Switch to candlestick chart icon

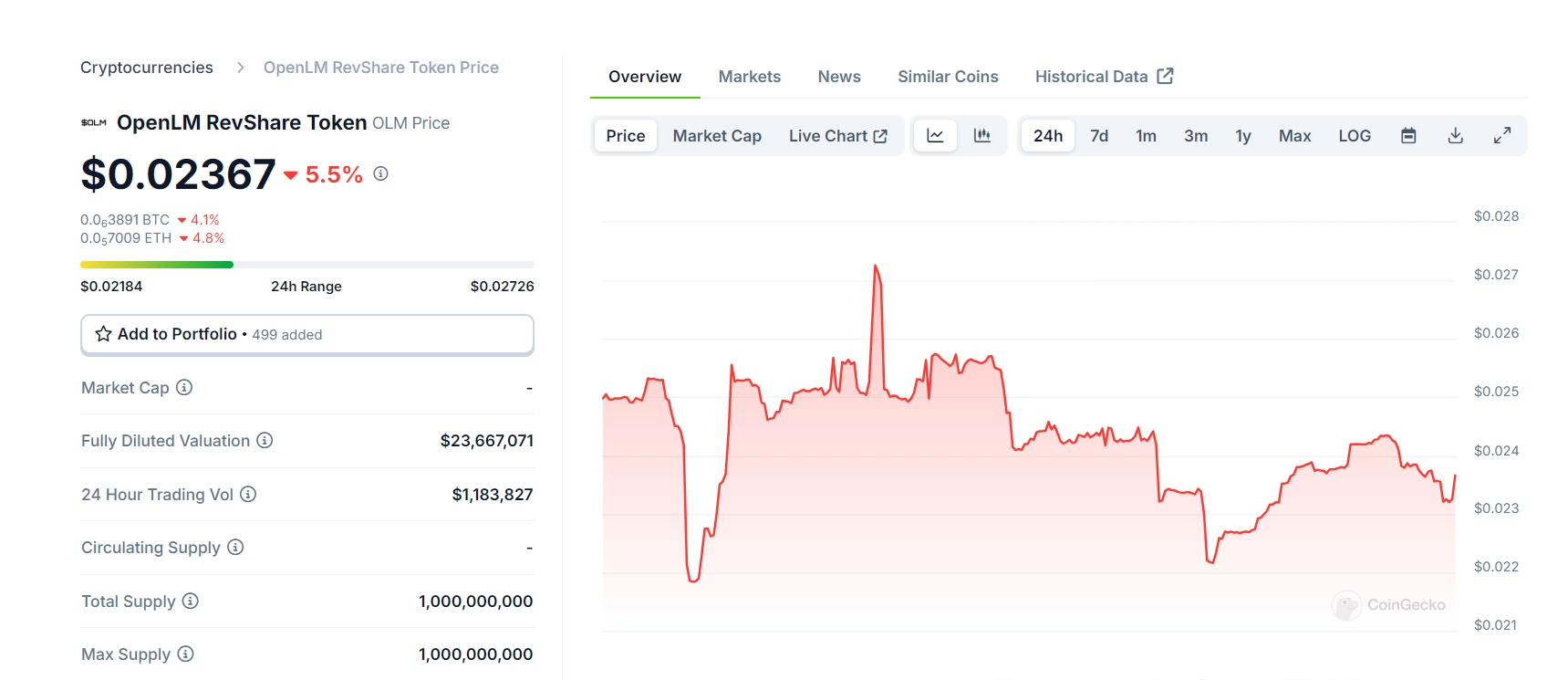tap(982, 136)
